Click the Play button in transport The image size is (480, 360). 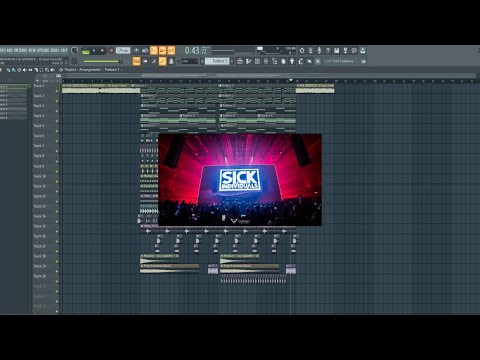94,51
